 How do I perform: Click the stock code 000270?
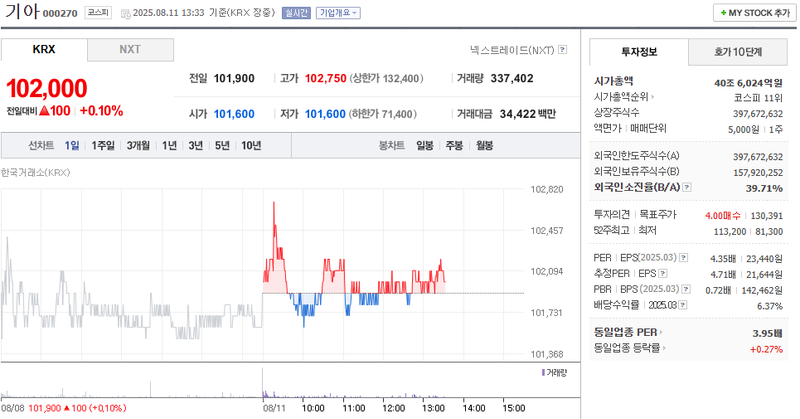pyautogui.click(x=60, y=14)
